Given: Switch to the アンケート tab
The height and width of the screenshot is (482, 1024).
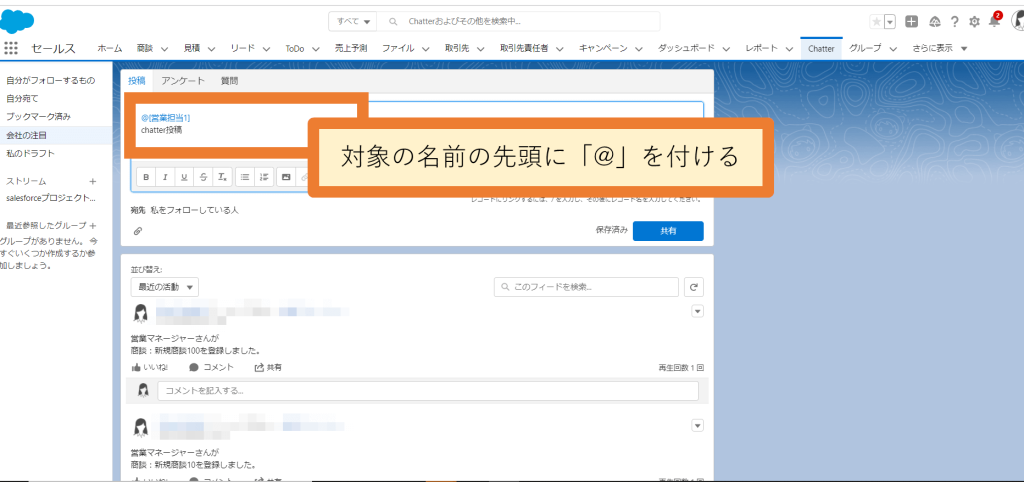Looking at the screenshot, I should coord(184,81).
